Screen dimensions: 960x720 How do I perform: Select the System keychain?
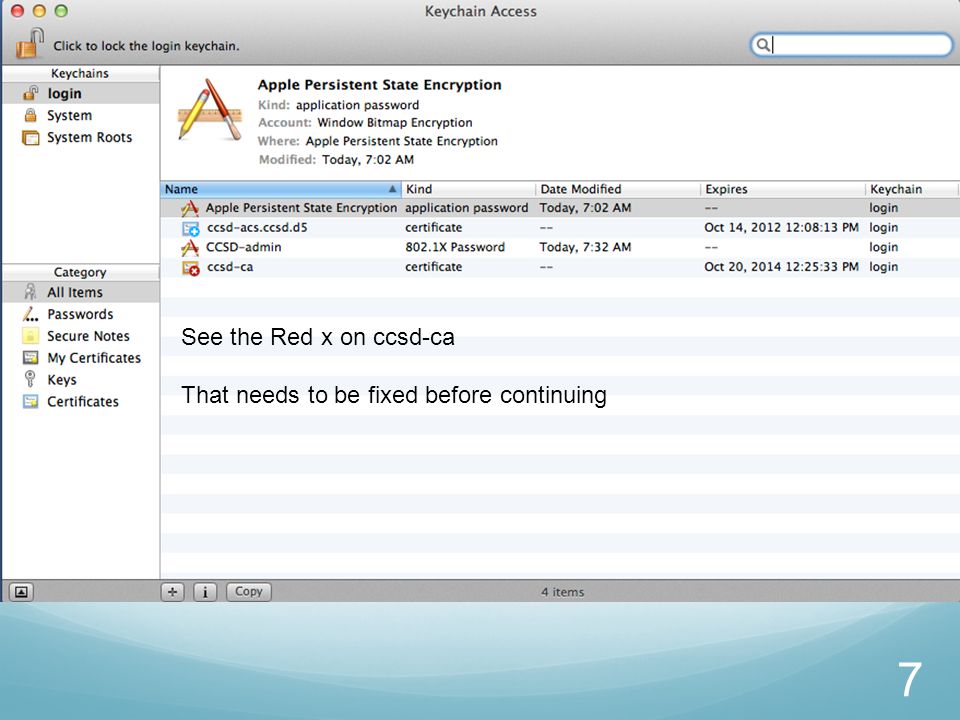pyautogui.click(x=81, y=115)
